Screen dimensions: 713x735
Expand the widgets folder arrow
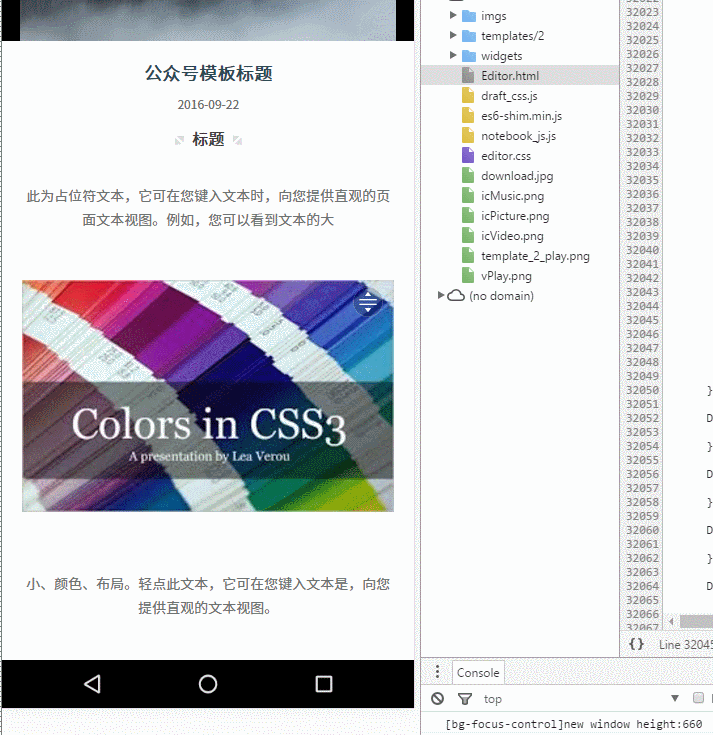[x=453, y=55]
